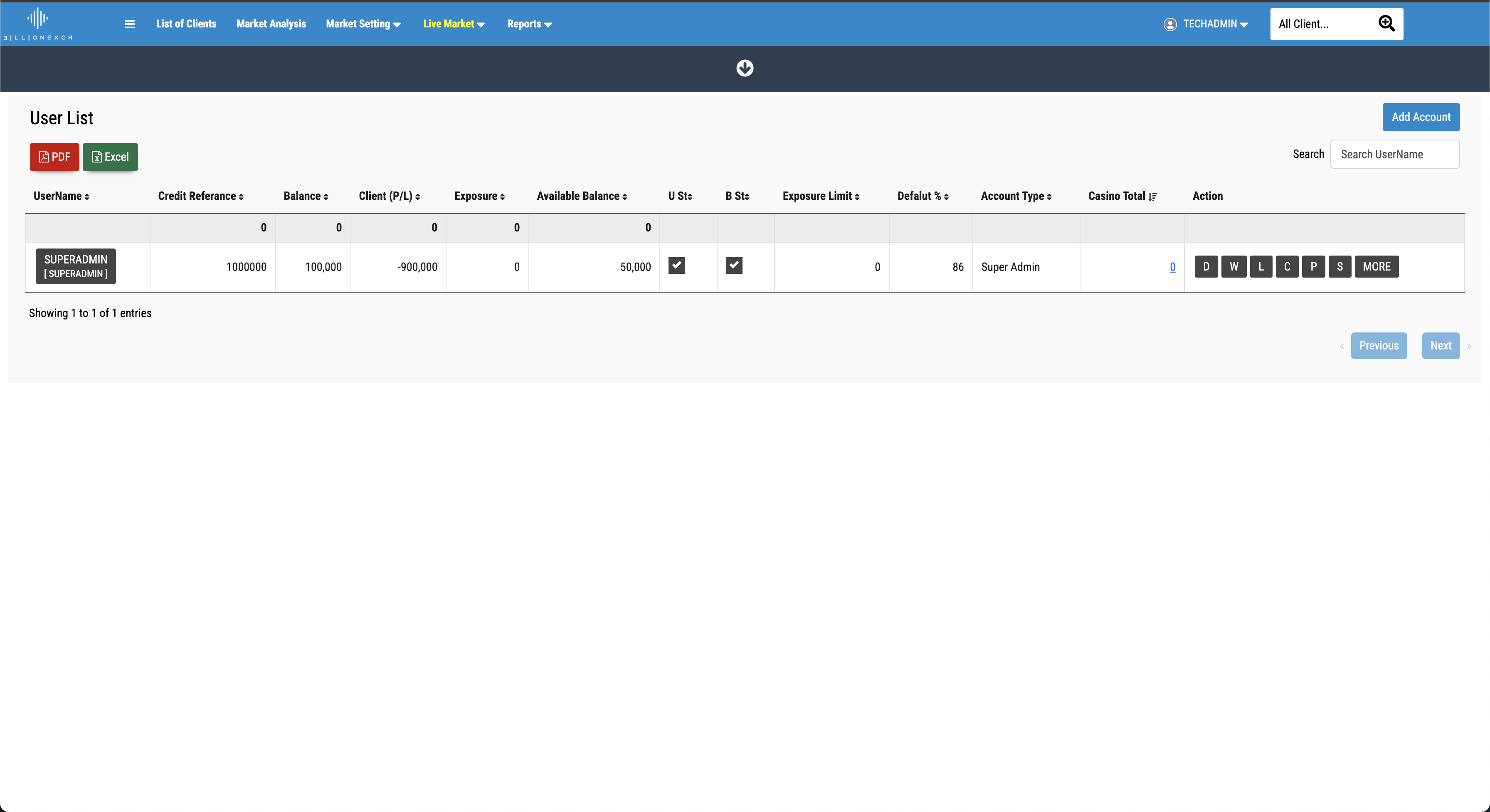The image size is (1490, 812).
Task: Sort by Casino Total column
Action: pos(1122,196)
